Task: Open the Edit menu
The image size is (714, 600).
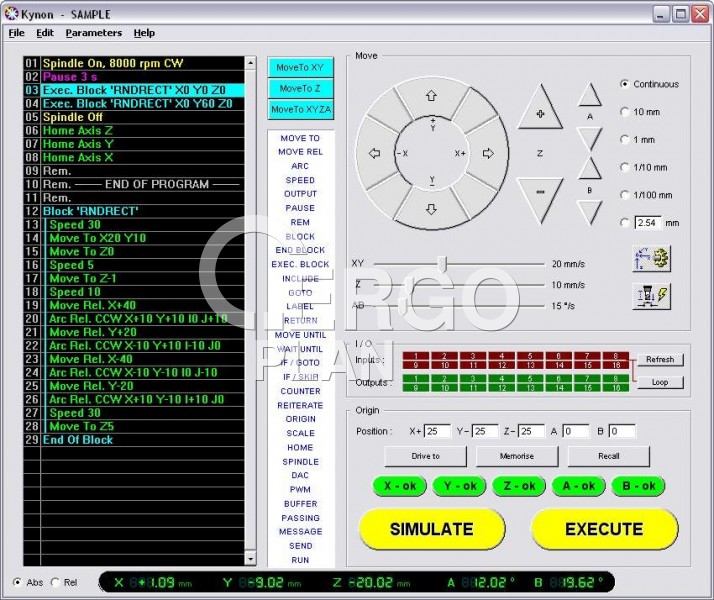Action: pos(45,33)
